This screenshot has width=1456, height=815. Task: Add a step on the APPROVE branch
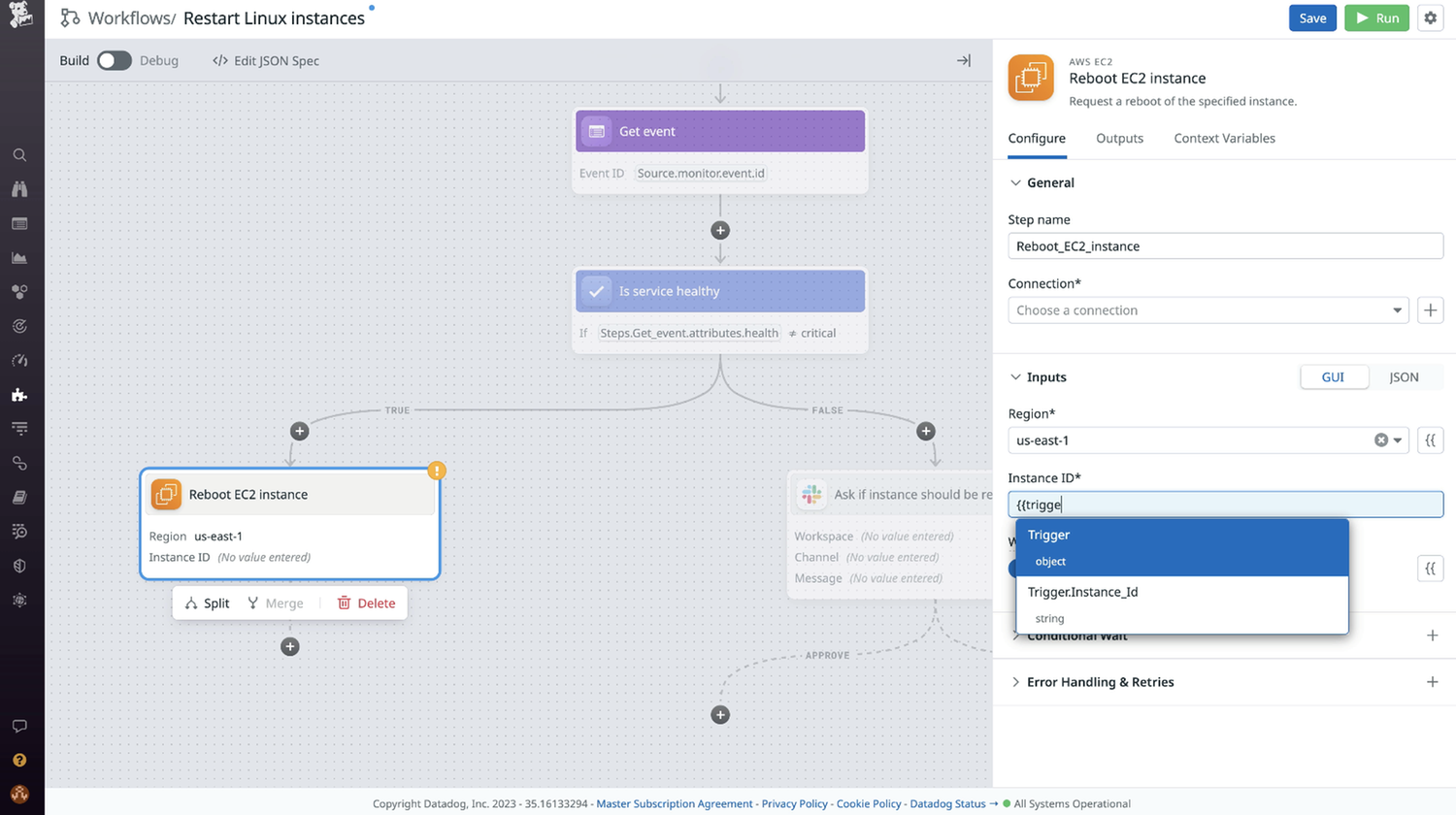click(x=720, y=715)
